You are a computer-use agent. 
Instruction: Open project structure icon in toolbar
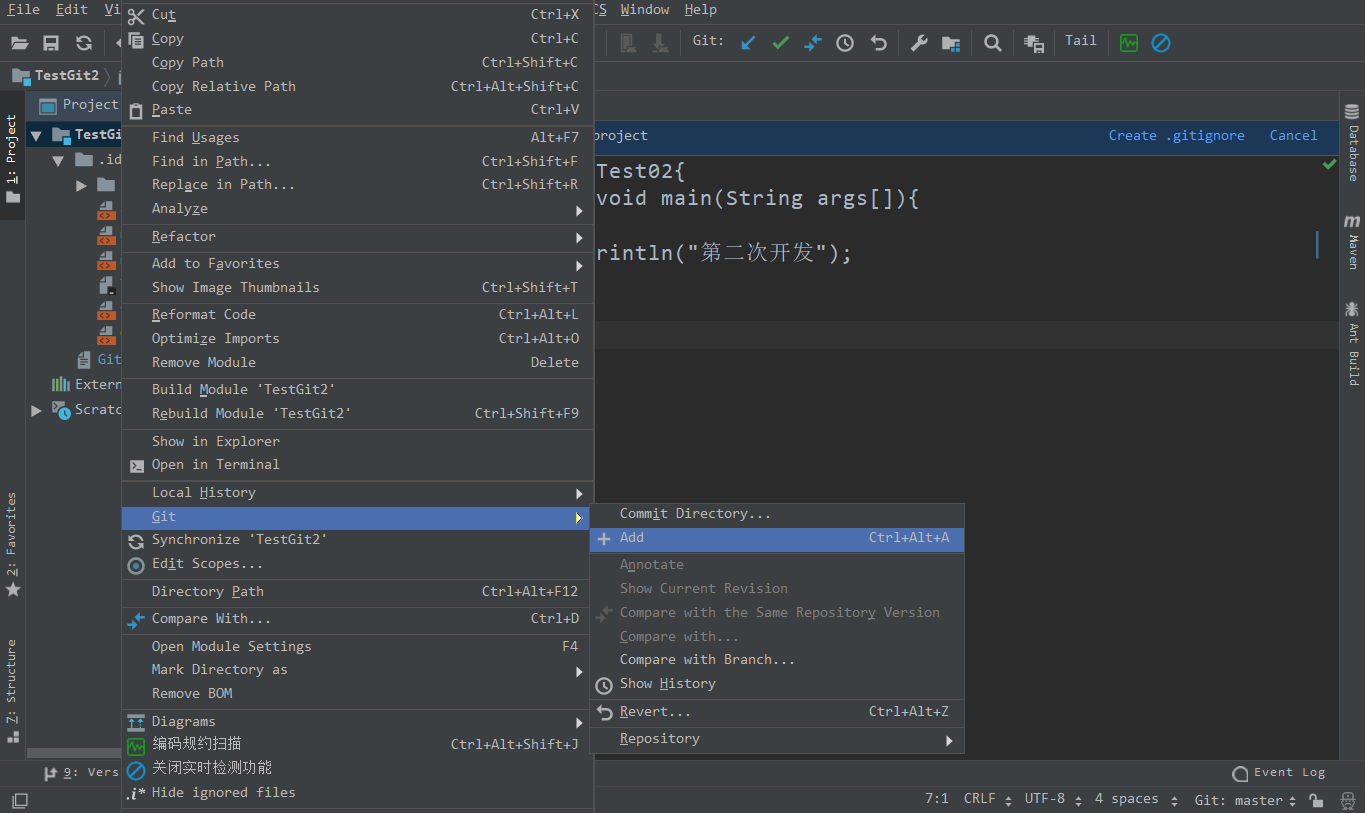[950, 43]
